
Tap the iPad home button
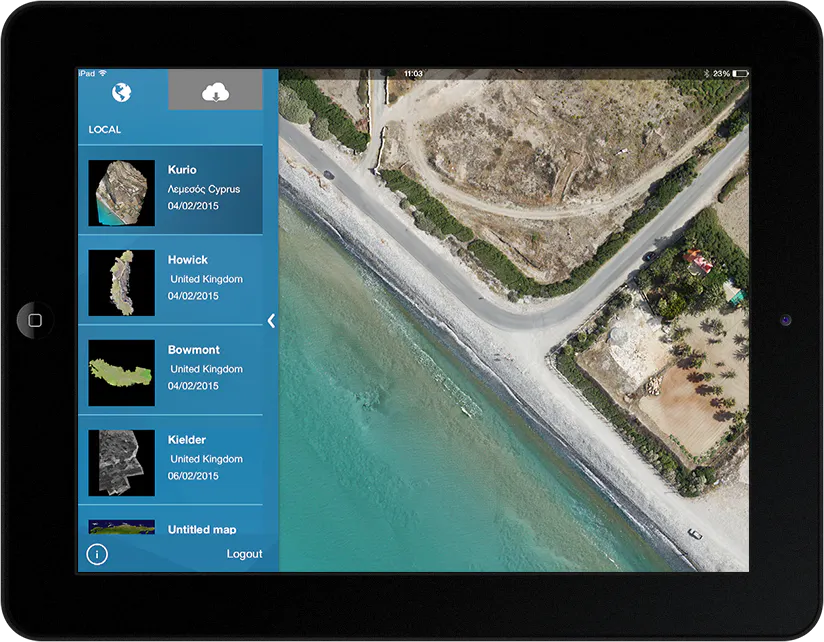tap(35, 320)
